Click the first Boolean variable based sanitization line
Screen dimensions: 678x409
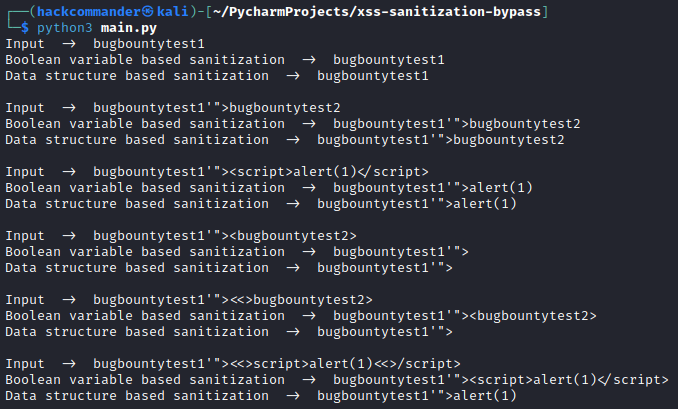click(225, 60)
